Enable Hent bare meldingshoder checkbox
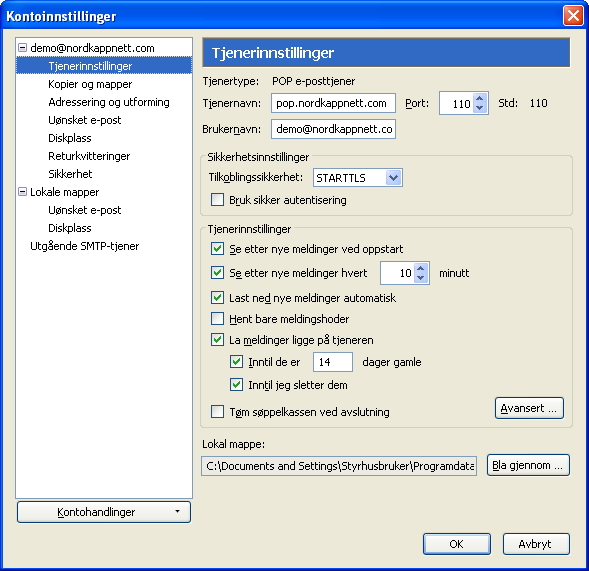Screen dimensions: 589x571 pyautogui.click(x=217, y=319)
